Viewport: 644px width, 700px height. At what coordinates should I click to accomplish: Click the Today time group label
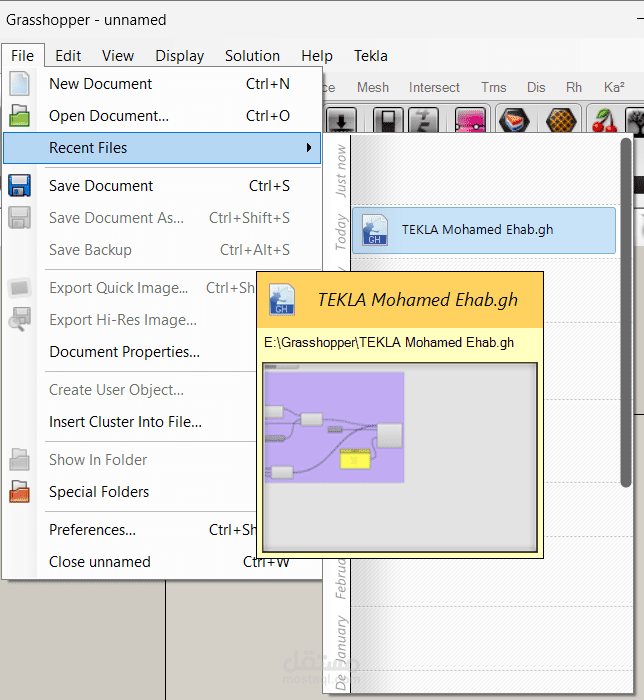coord(341,232)
